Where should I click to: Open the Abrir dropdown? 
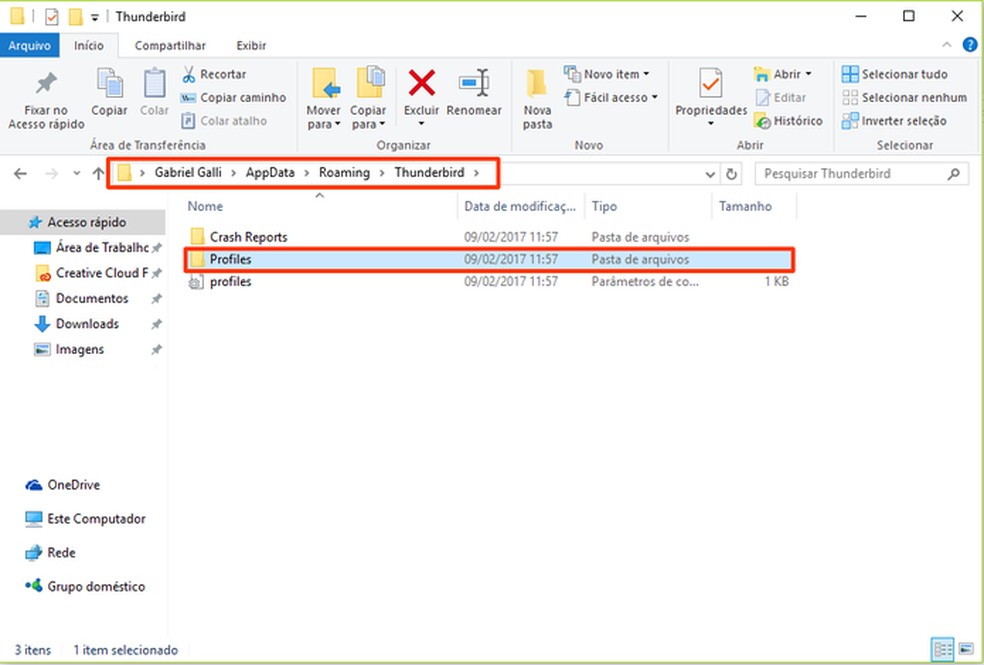(x=783, y=74)
